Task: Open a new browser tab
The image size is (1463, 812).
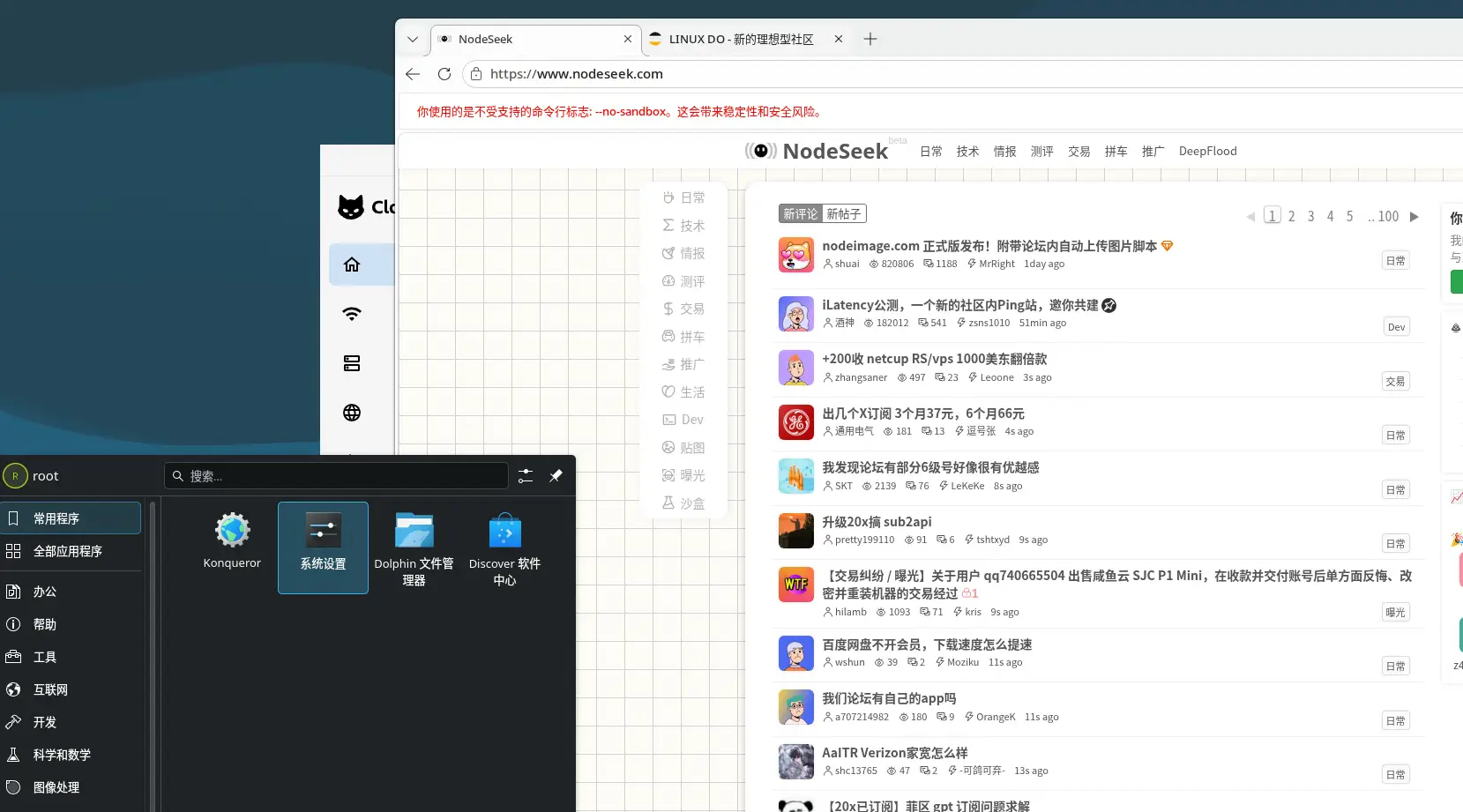Action: pos(870,39)
